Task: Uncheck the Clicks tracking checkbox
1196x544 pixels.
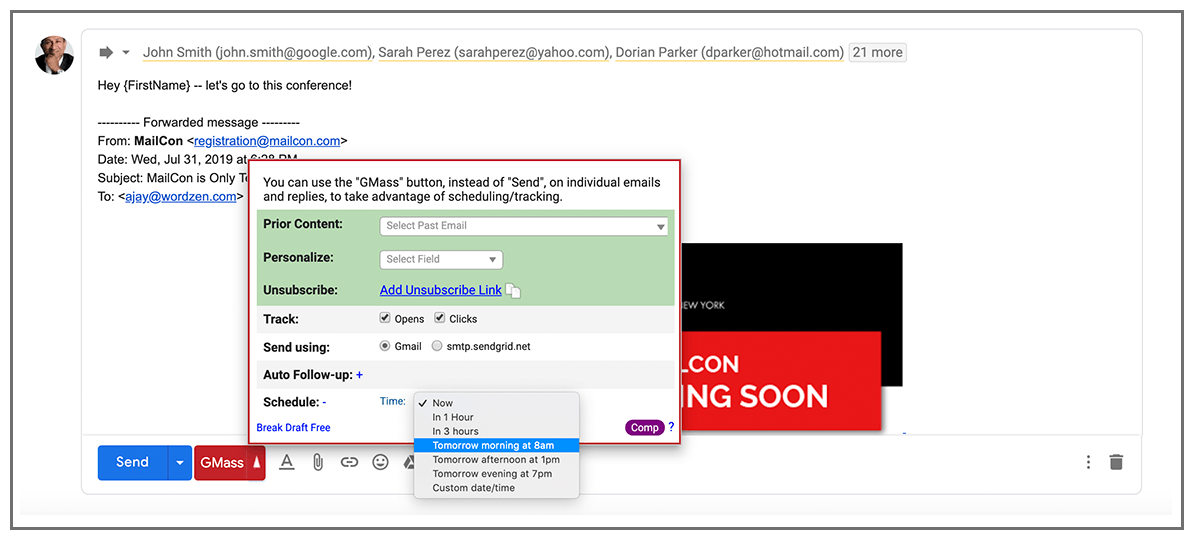Action: point(440,319)
